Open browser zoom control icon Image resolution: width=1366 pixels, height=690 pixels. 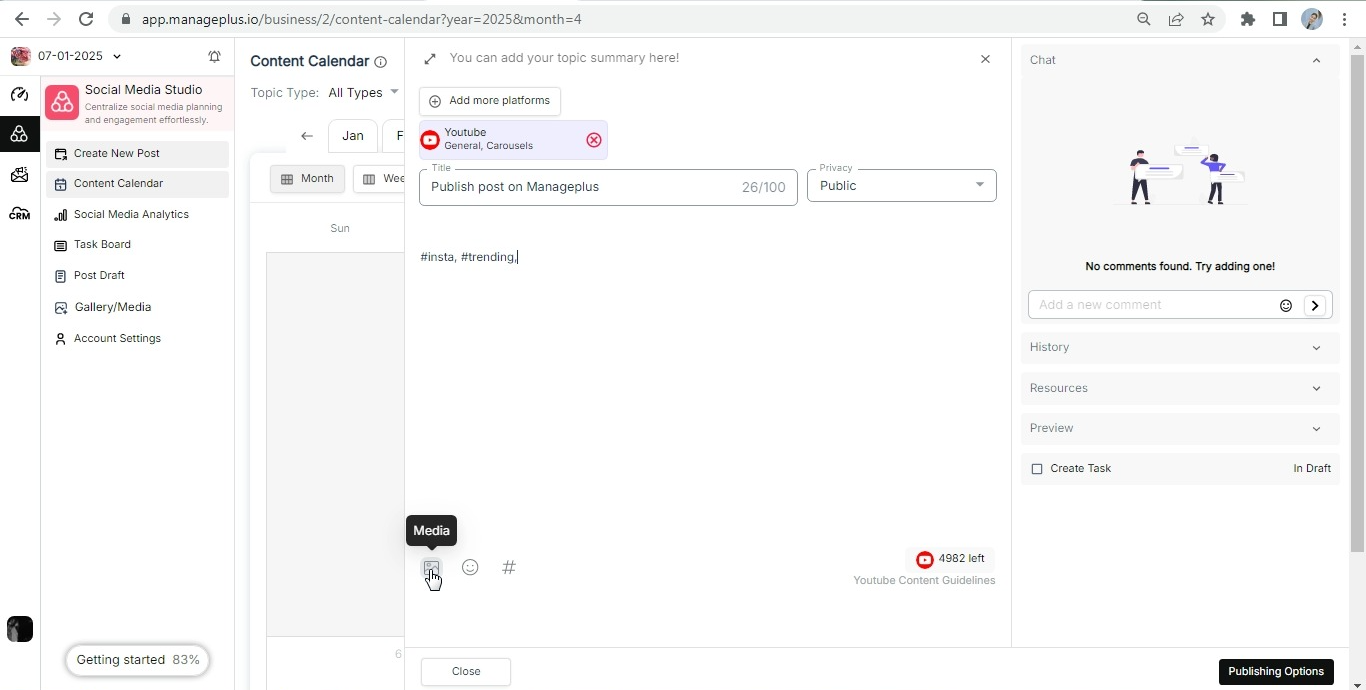[x=1144, y=19]
